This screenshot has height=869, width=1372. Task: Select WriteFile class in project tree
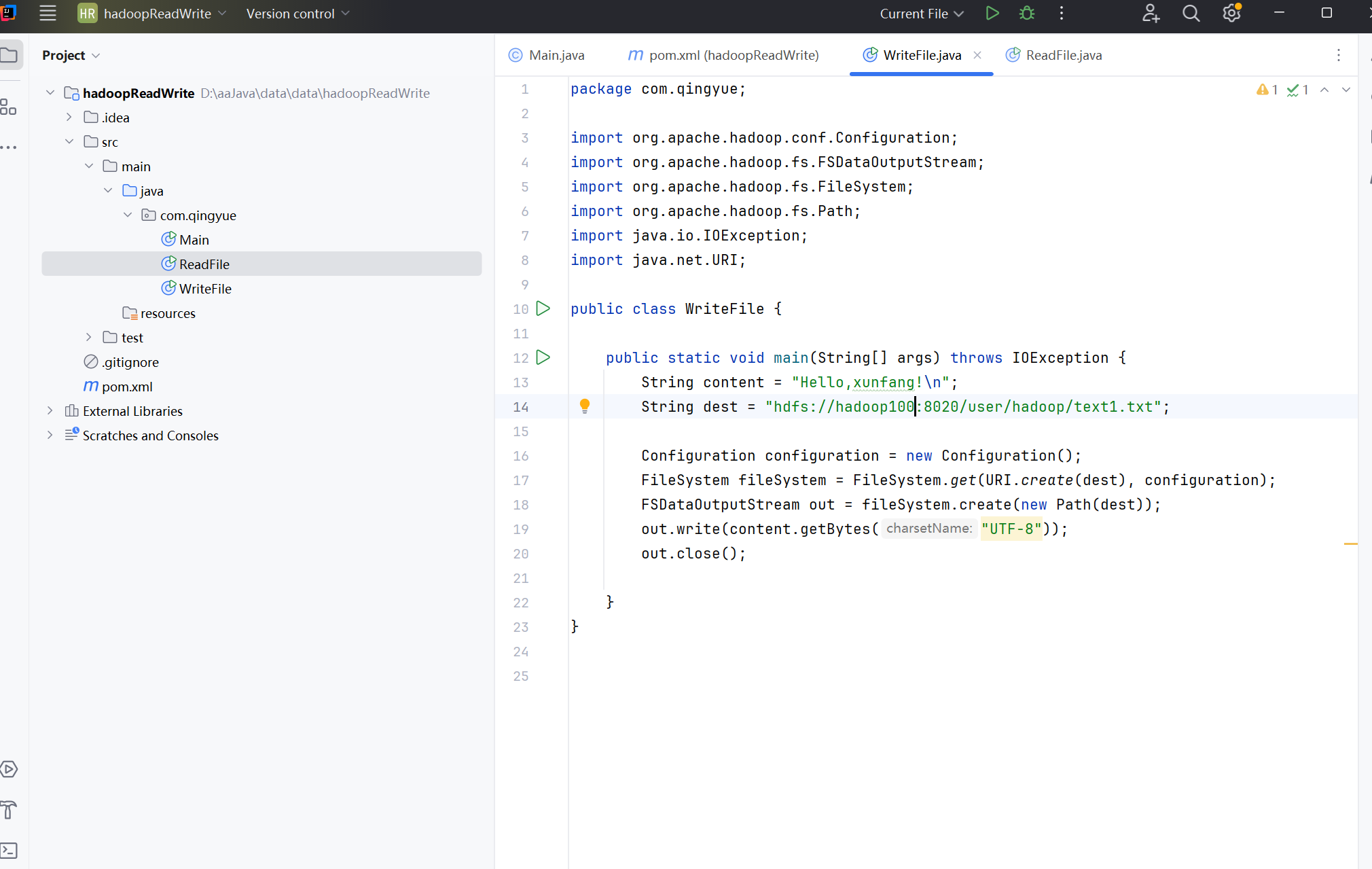[204, 289]
